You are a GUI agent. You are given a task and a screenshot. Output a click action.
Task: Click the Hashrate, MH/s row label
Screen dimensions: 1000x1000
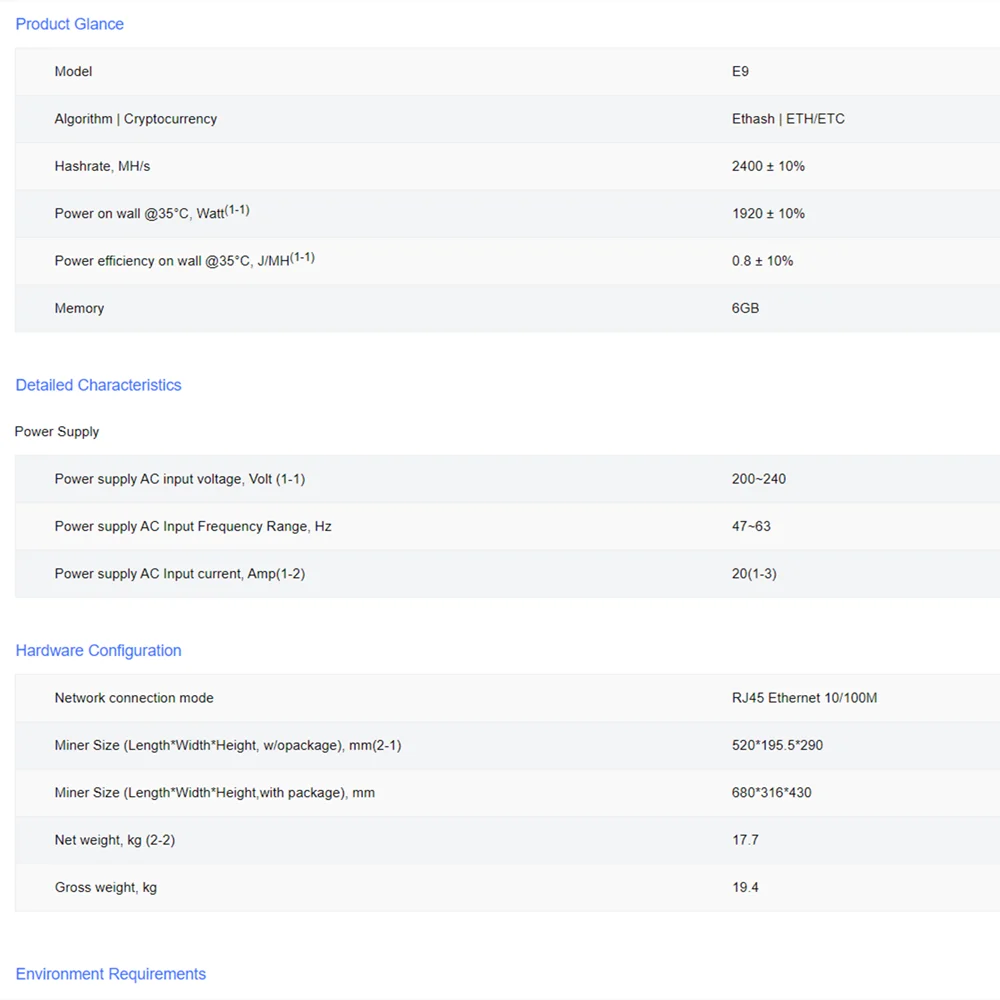(102, 166)
